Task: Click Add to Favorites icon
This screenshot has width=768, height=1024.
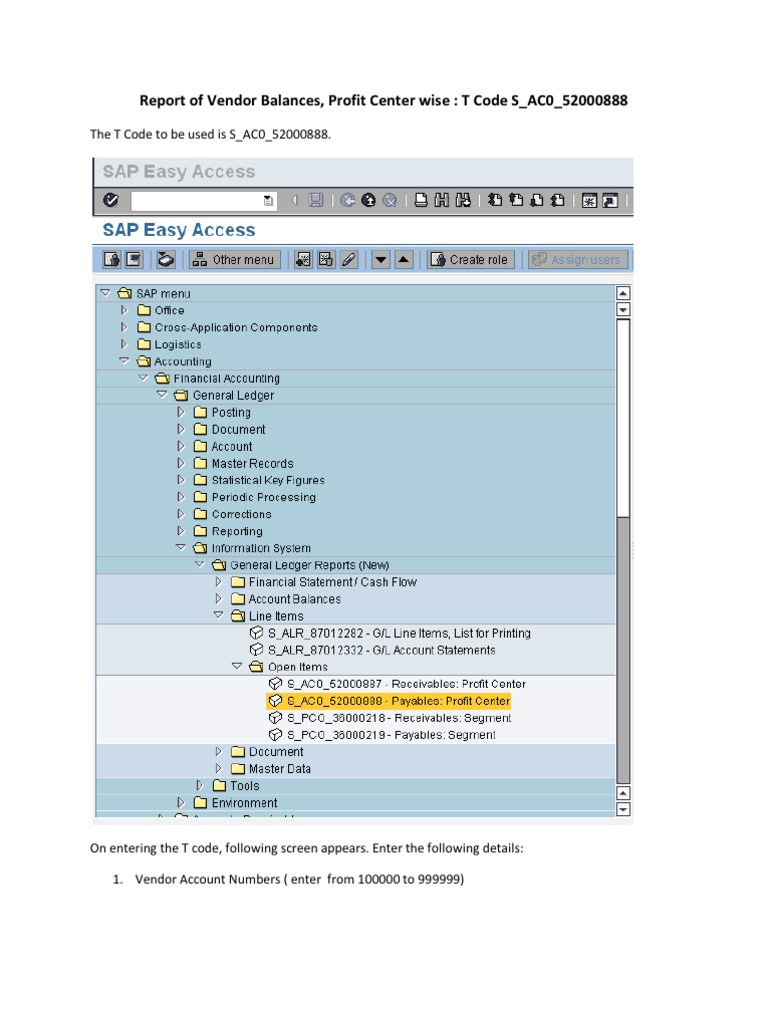Action: coord(303,260)
